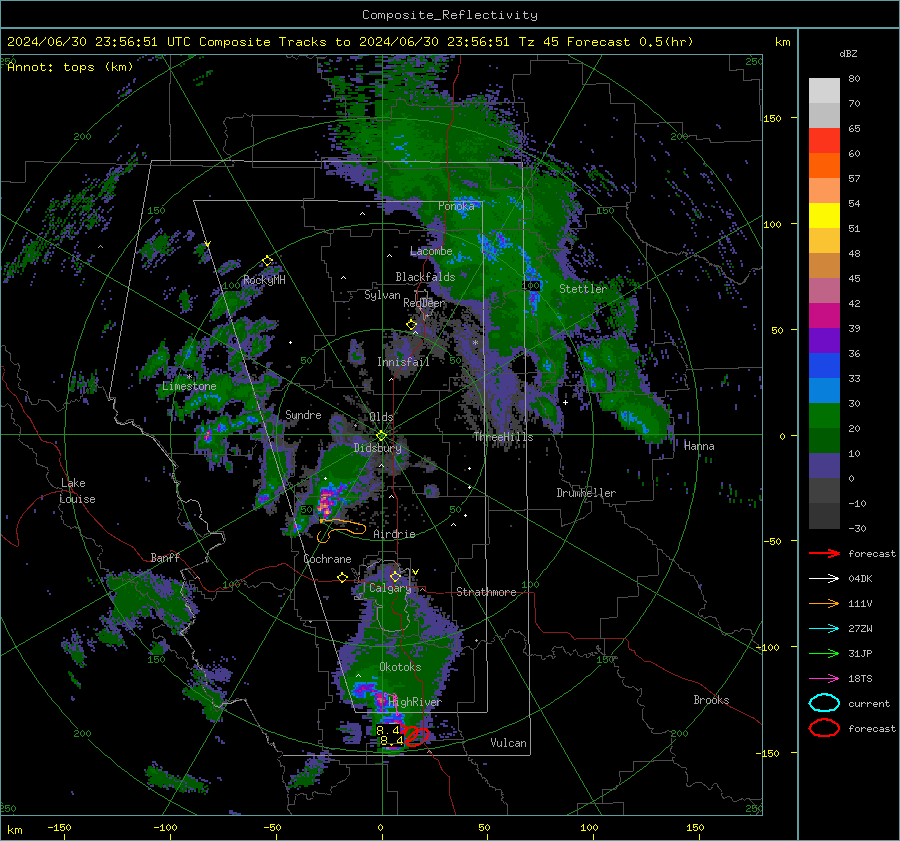Click the Sylvan town label
This screenshot has height=841, width=900.
(382, 295)
